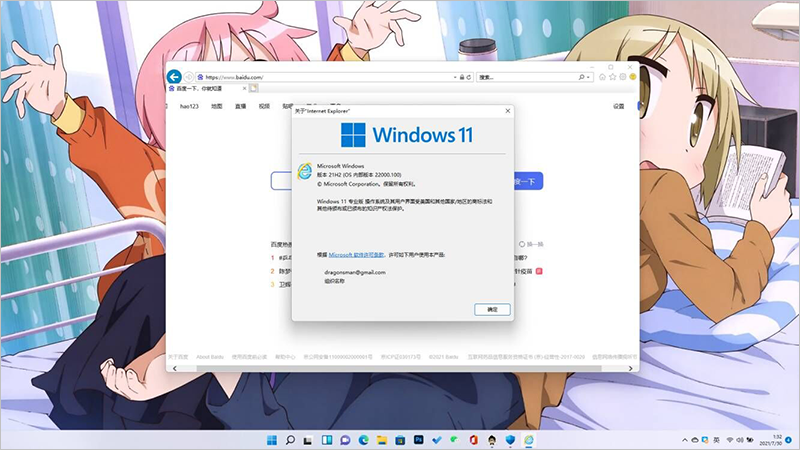This screenshot has width=800, height=450.
Task: Click the refresh icon in address bar
Action: 467,77
